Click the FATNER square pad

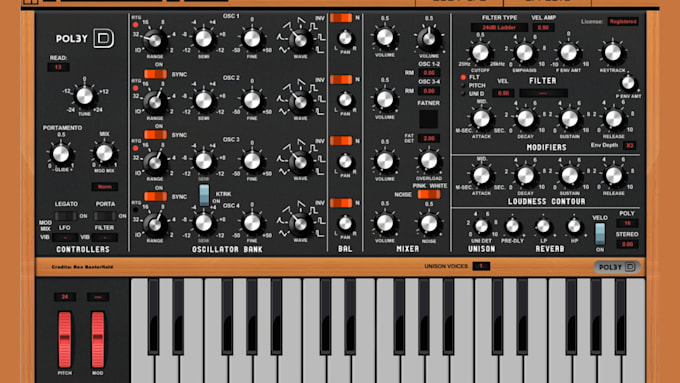coord(428,119)
